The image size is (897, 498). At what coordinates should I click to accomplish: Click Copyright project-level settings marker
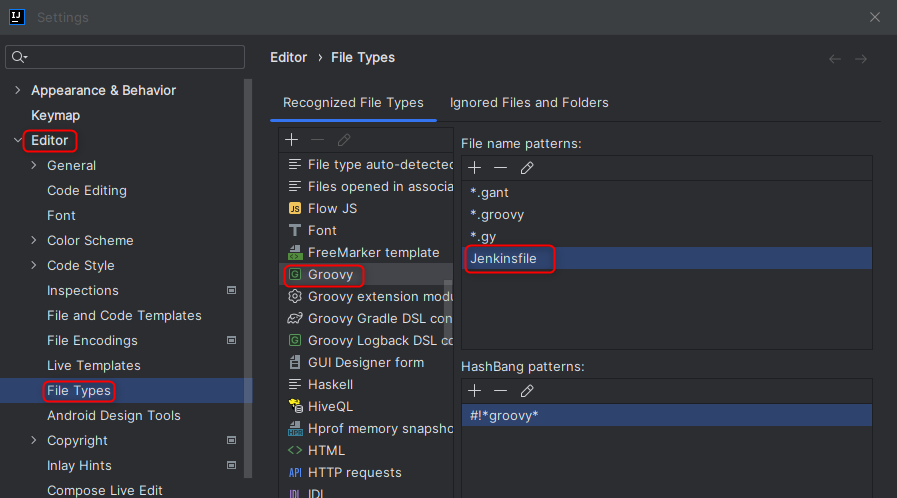point(232,440)
